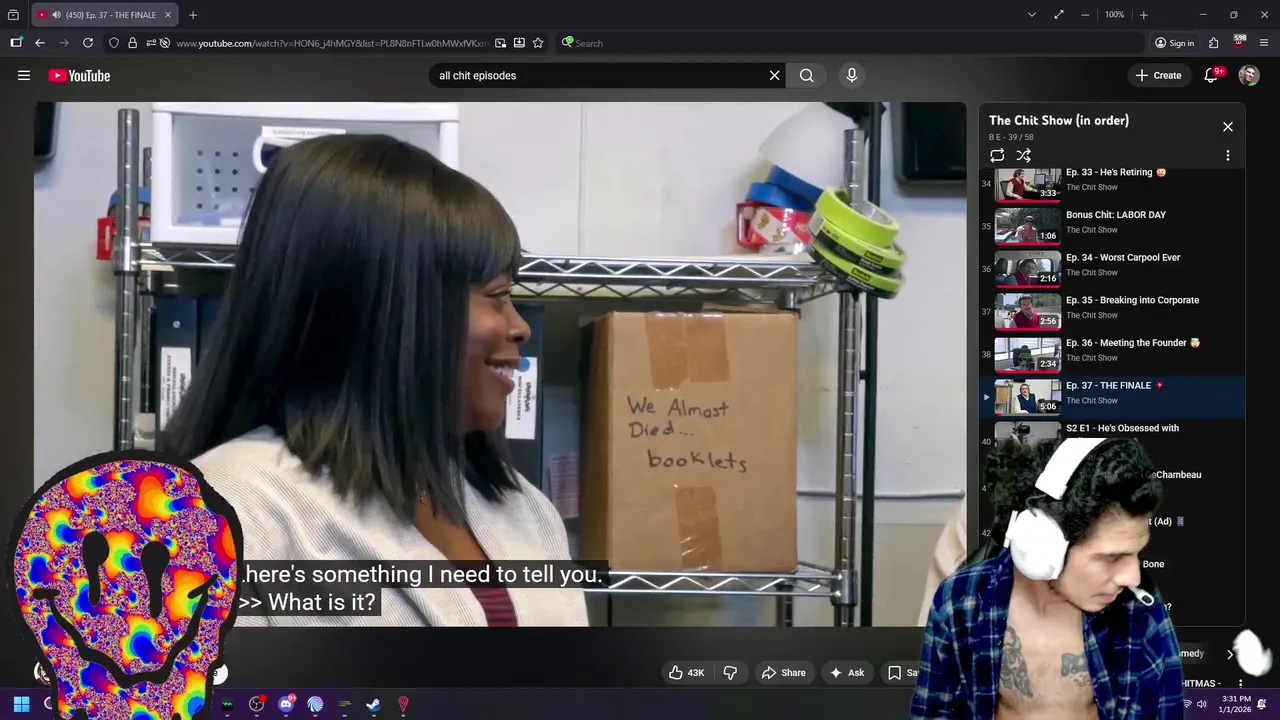The image size is (1280, 720).
Task: Close The Chit Show playlist panel
Action: pyautogui.click(x=1228, y=127)
